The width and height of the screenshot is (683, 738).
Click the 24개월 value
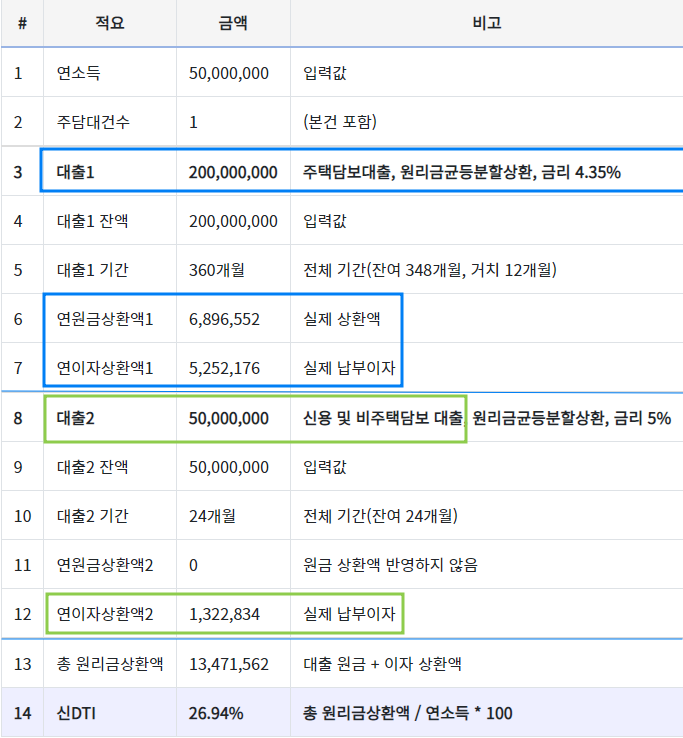212,516
